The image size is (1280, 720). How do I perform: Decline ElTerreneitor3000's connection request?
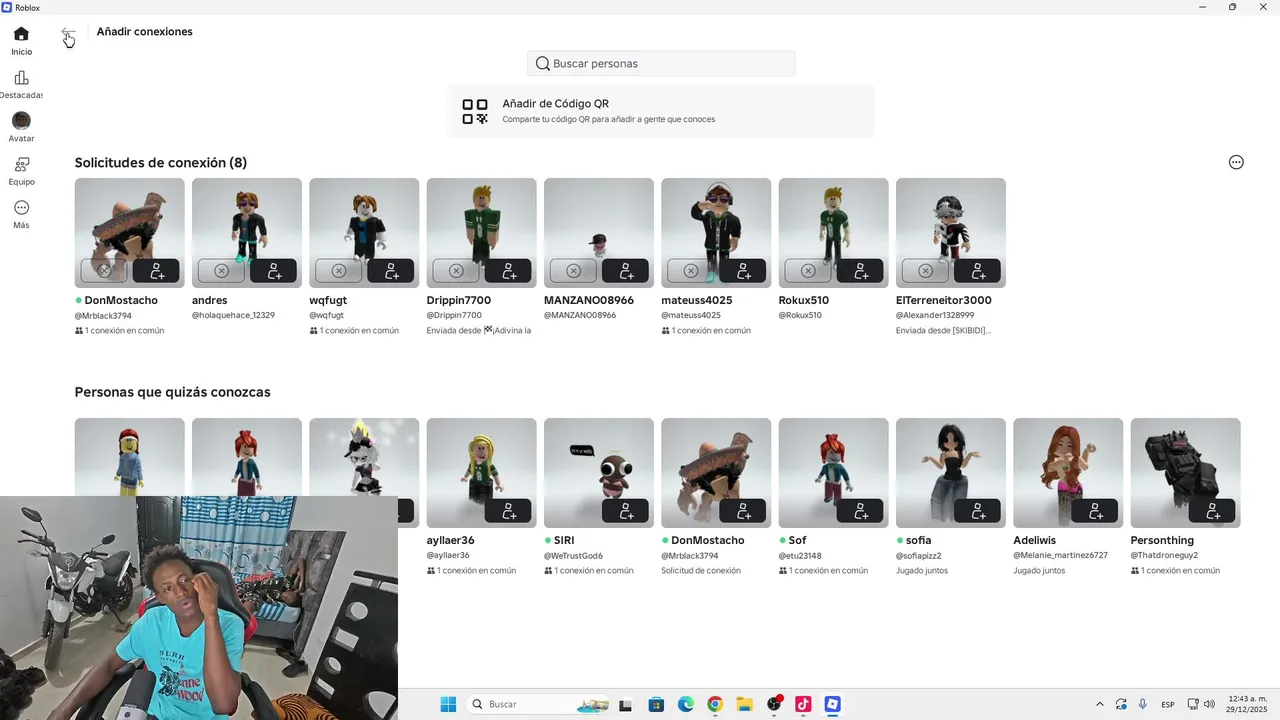pyautogui.click(x=925, y=271)
